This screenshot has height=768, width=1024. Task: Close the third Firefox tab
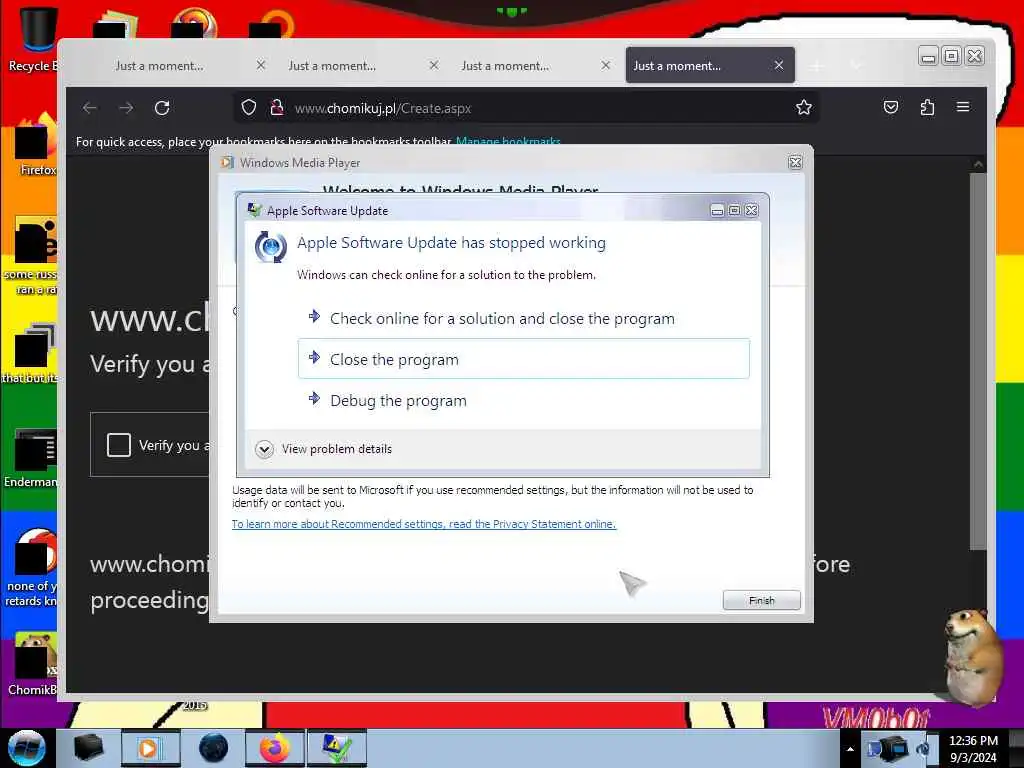click(x=605, y=65)
